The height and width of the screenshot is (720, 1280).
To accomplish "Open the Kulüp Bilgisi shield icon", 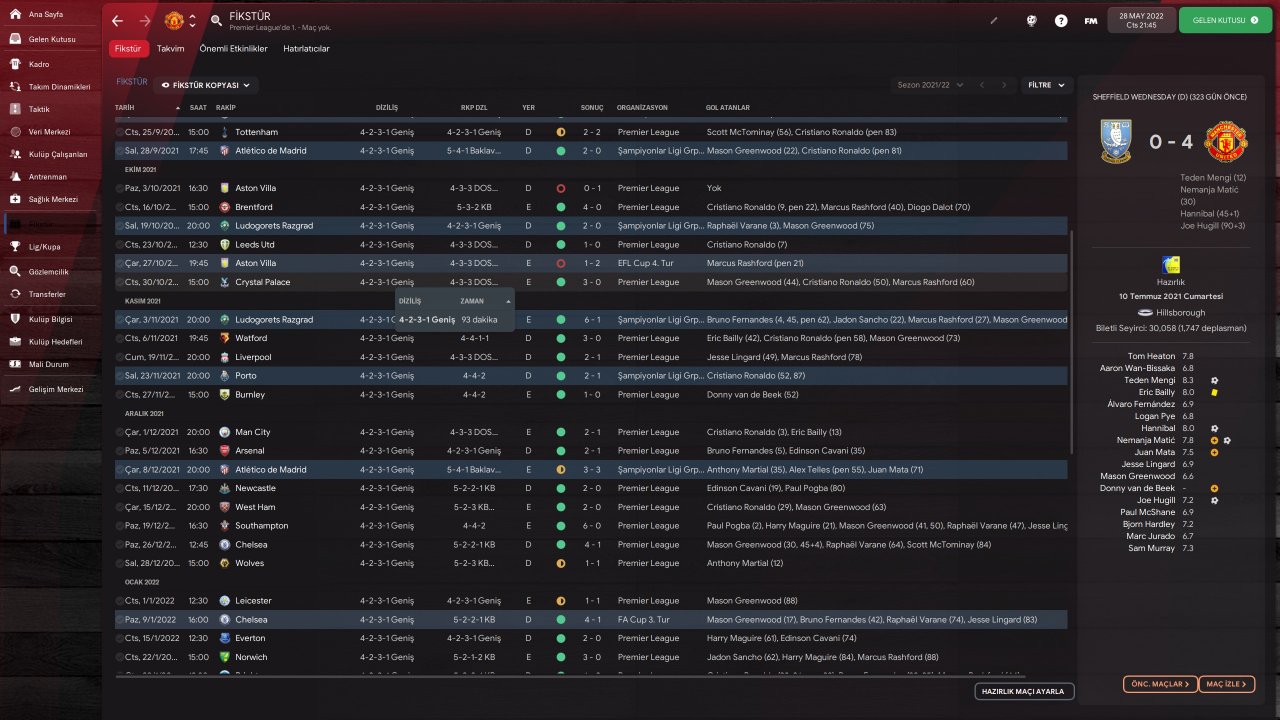I will click(16, 319).
